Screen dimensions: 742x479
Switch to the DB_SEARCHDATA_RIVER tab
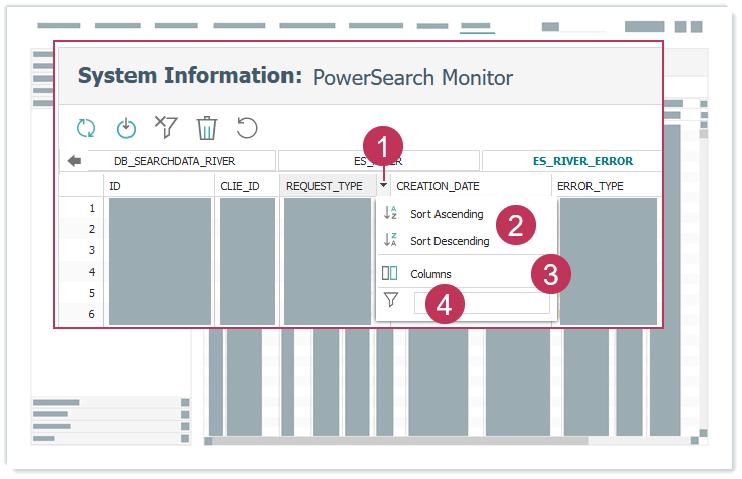click(174, 161)
